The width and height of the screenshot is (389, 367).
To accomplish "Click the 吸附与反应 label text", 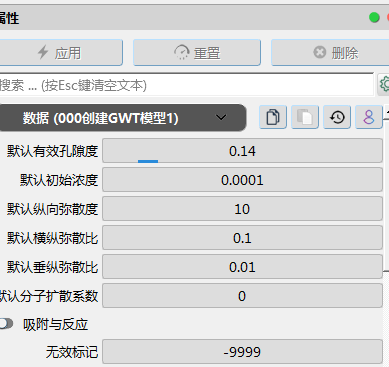I will [55, 324].
